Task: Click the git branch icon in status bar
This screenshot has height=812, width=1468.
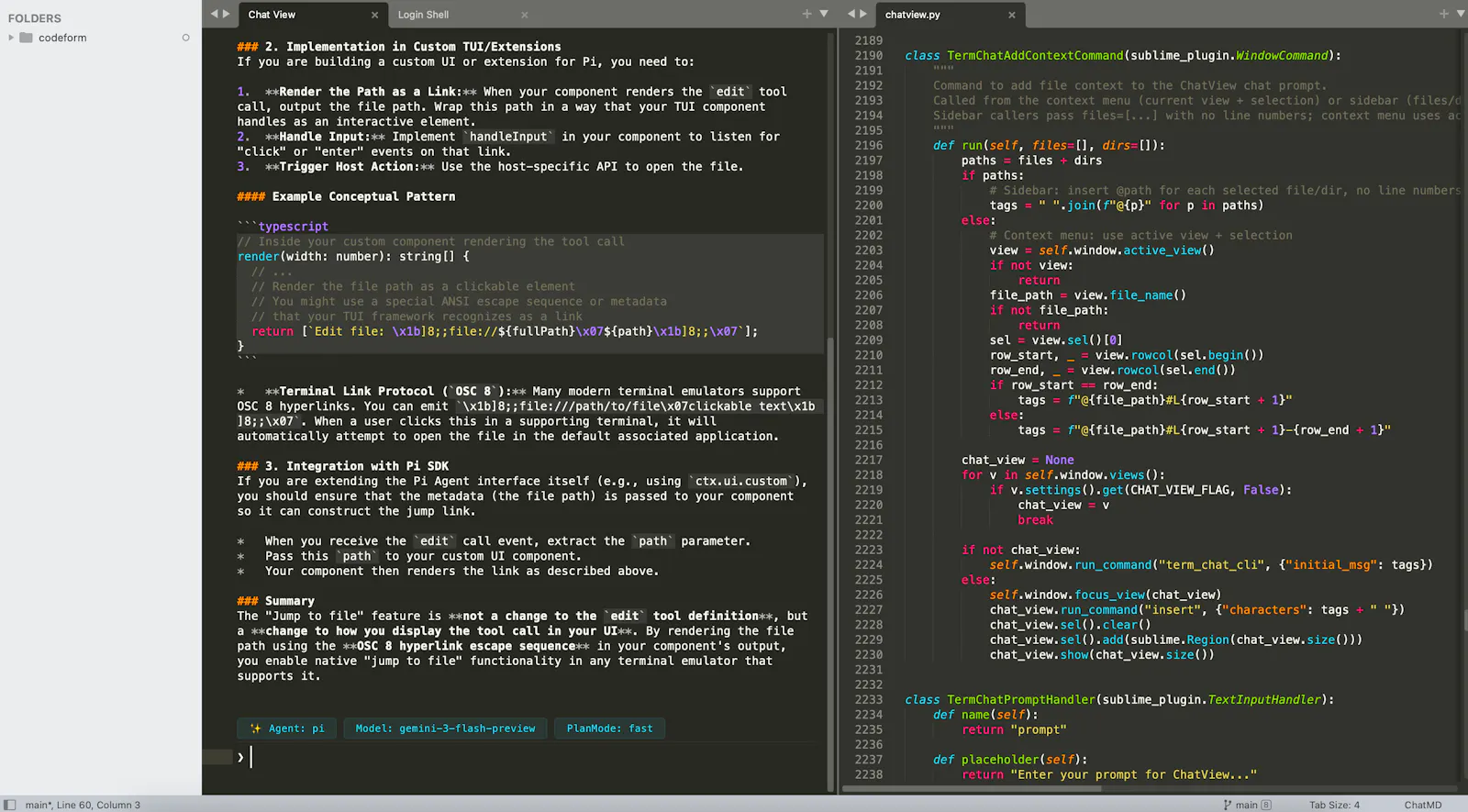Action: pyautogui.click(x=1228, y=805)
